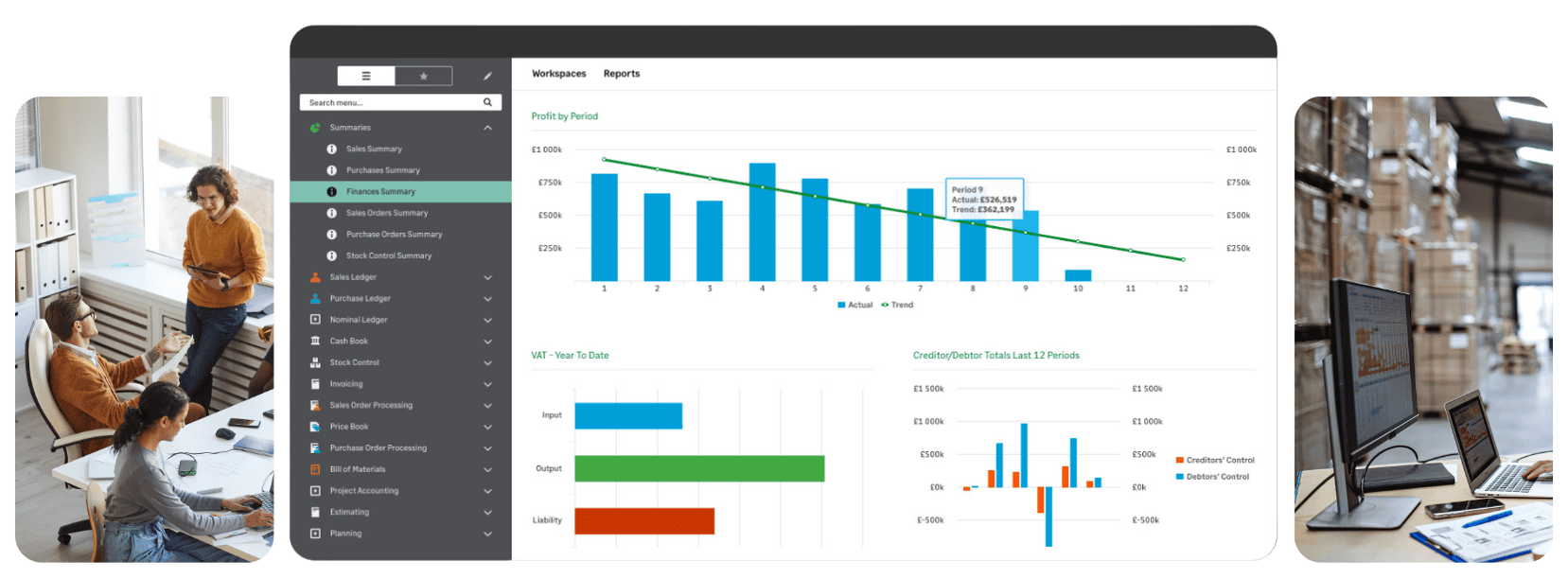Image resolution: width=1568 pixels, height=579 pixels.
Task: Click the info icon beside Finances Summary
Action: [x=331, y=192]
